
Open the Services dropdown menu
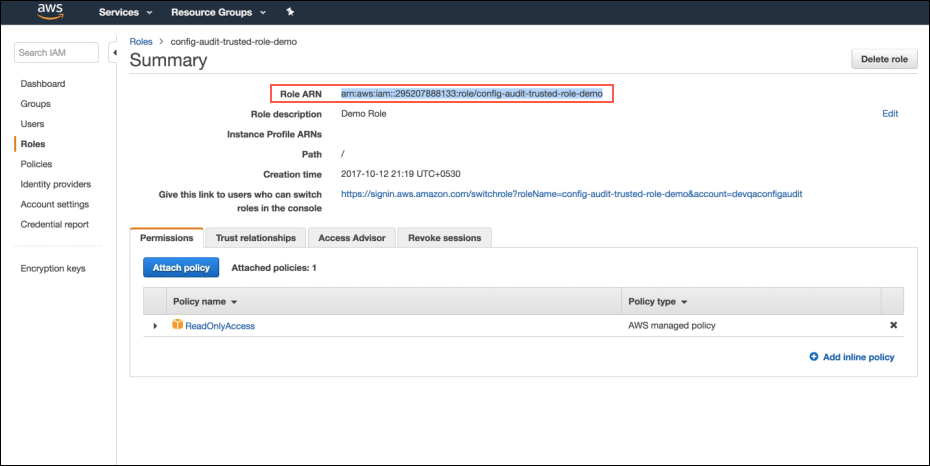[125, 12]
